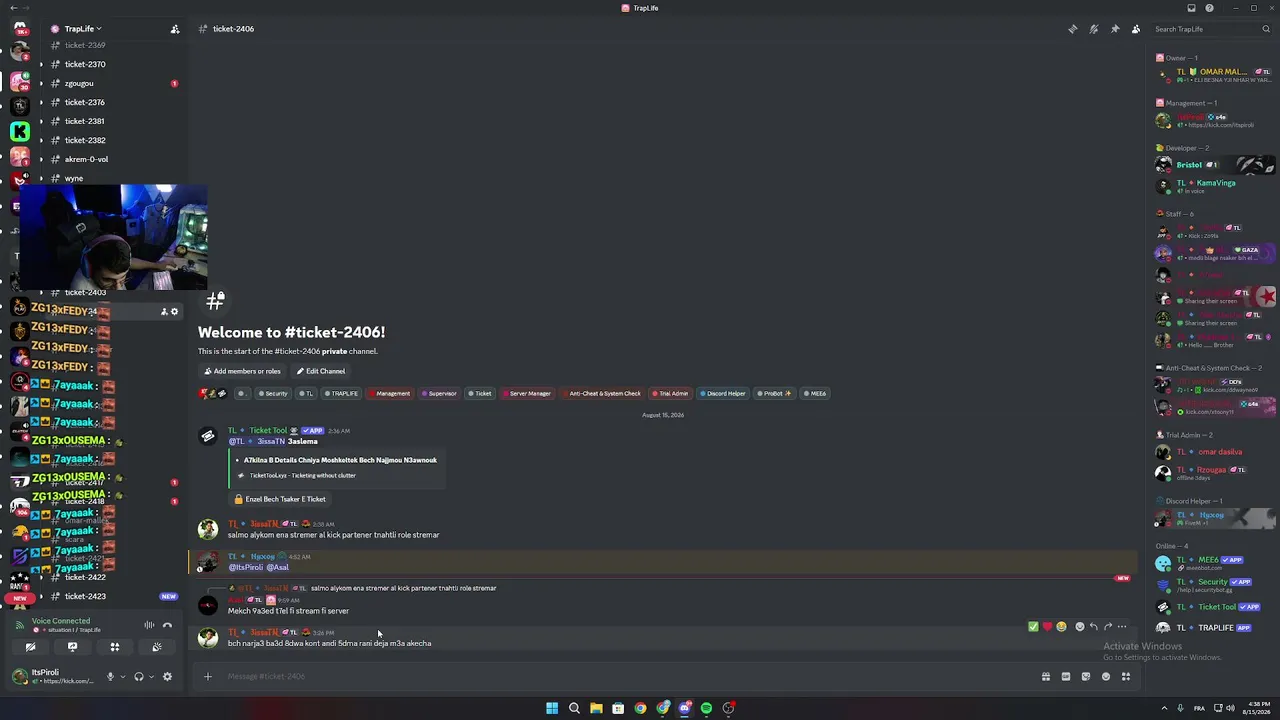This screenshot has width=1280, height=720.
Task: Open the emoji picker in message bar
Action: coord(1106,676)
